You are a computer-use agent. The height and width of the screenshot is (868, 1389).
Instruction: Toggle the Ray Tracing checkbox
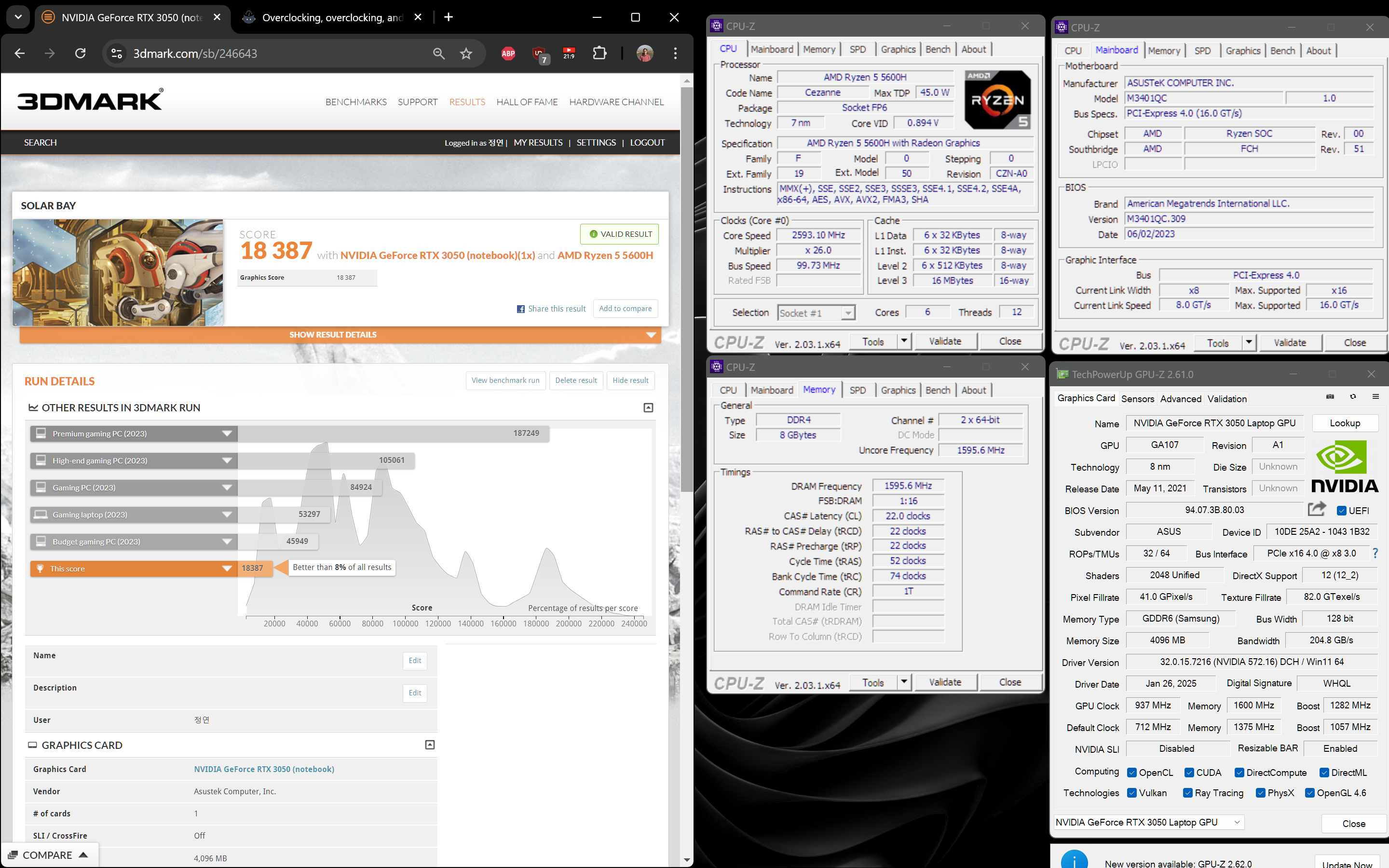click(x=1187, y=793)
